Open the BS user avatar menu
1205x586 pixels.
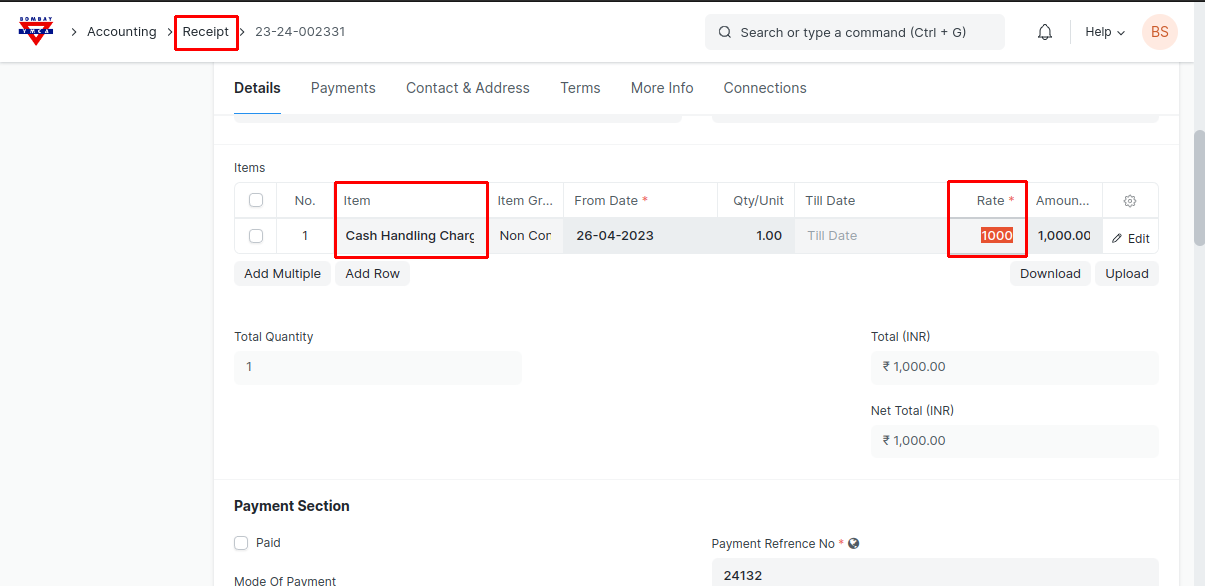pyautogui.click(x=1159, y=32)
